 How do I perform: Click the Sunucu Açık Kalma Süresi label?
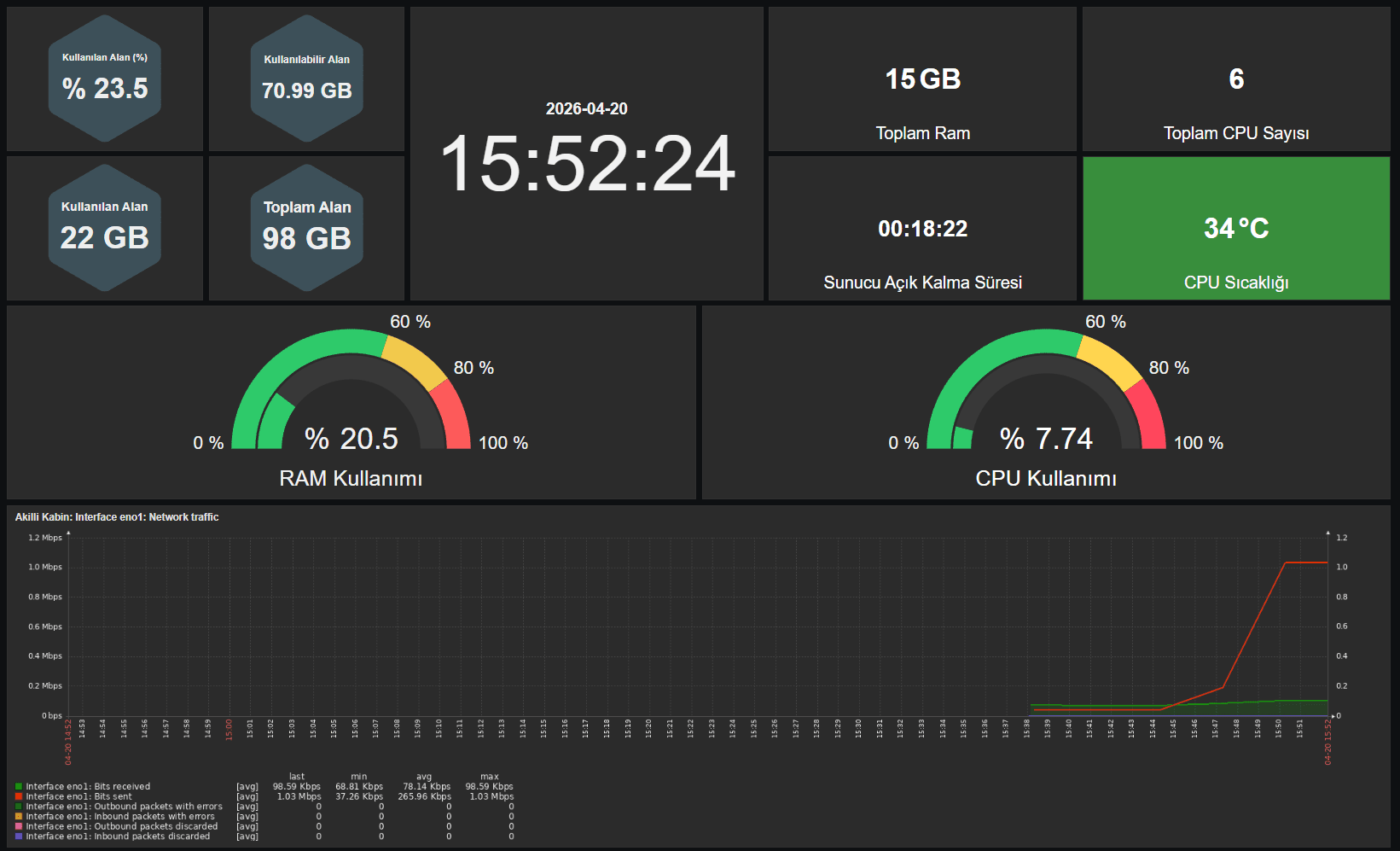tap(923, 283)
